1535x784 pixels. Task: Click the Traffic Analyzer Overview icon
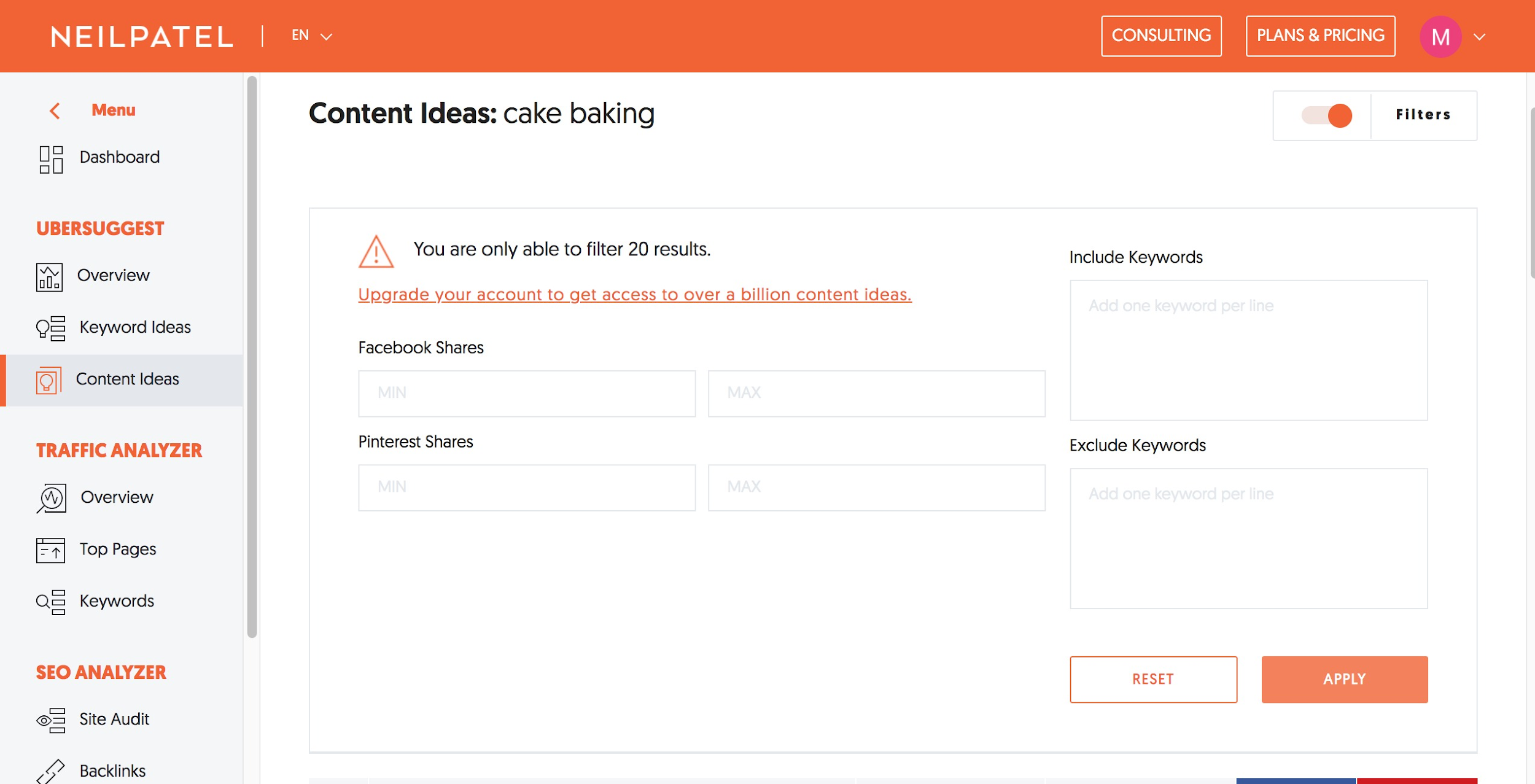click(51, 498)
